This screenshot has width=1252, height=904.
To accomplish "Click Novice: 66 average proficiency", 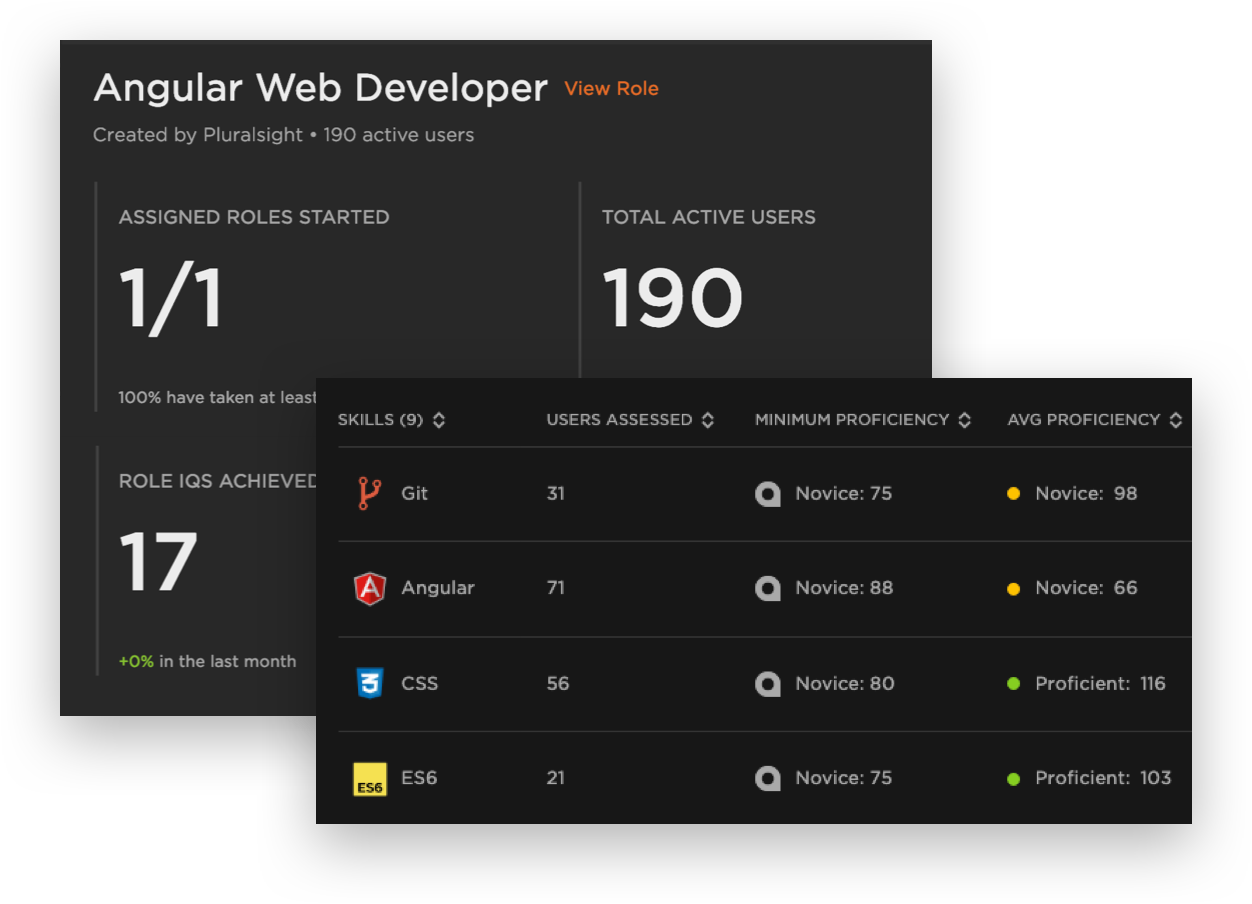I will coord(1086,588).
